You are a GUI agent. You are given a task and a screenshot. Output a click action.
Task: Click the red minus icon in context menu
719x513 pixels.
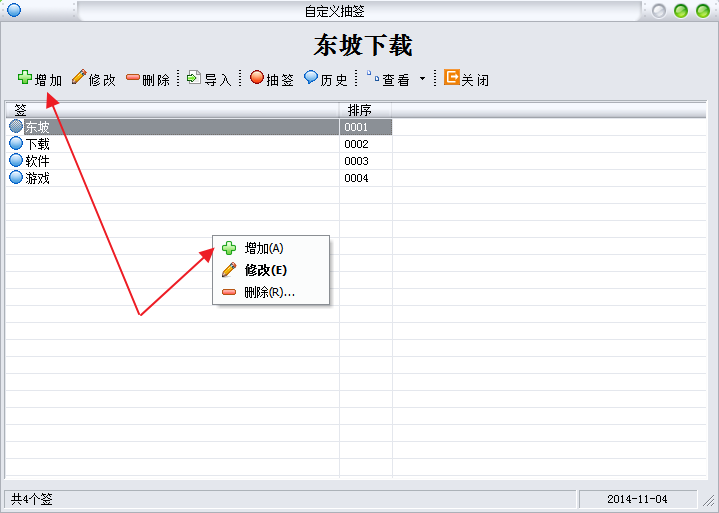[229, 292]
